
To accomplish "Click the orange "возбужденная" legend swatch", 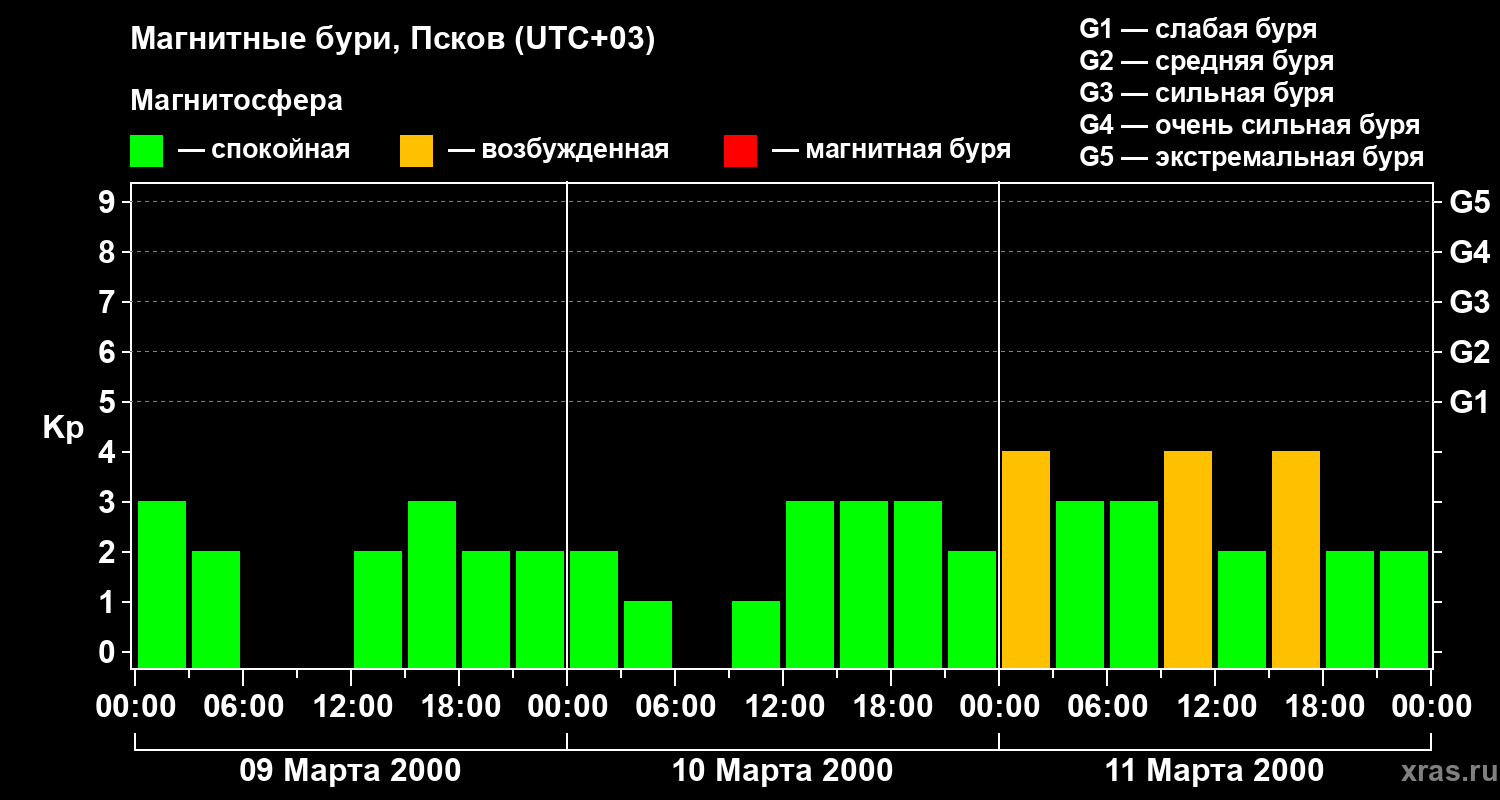I will tap(416, 151).
